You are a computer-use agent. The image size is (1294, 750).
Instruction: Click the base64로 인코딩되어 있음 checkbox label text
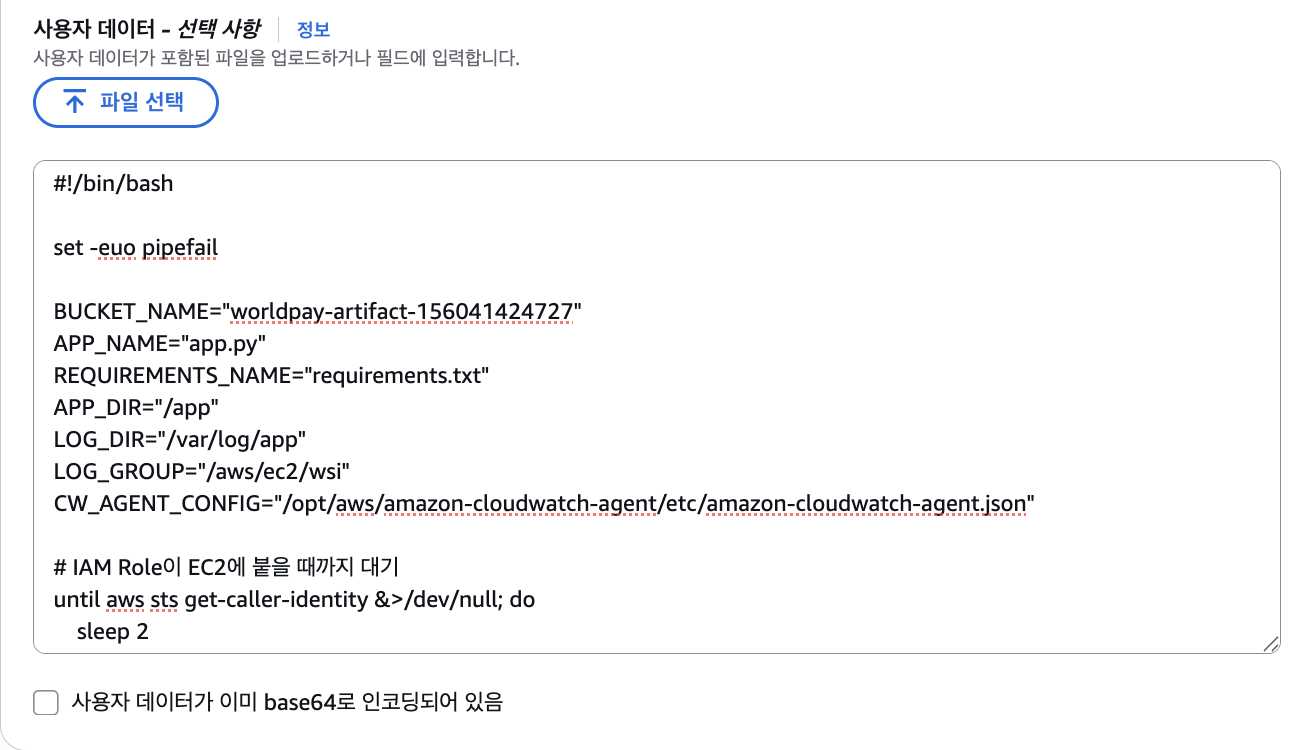click(287, 702)
